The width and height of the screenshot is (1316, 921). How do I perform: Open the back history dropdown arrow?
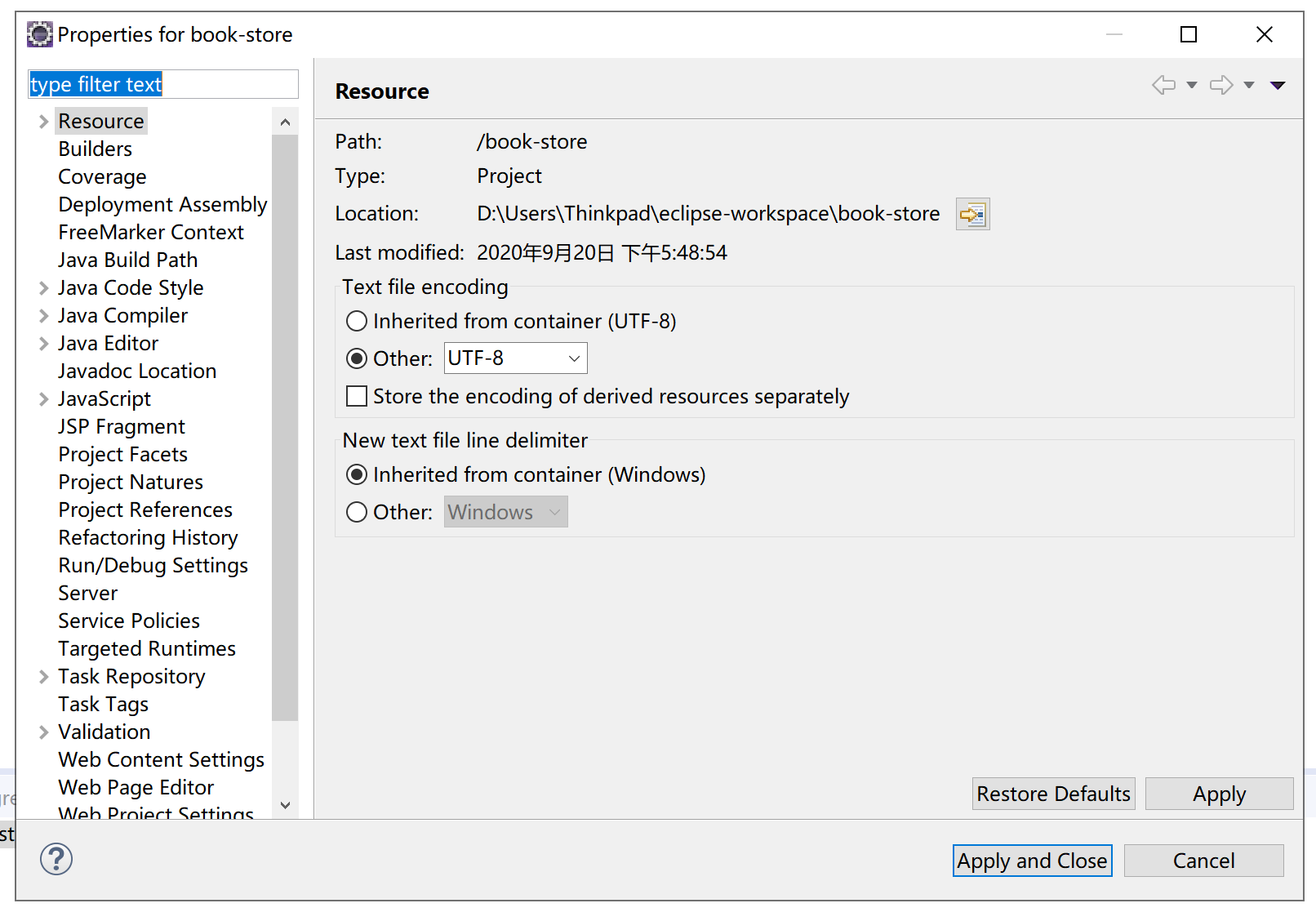point(1192,85)
